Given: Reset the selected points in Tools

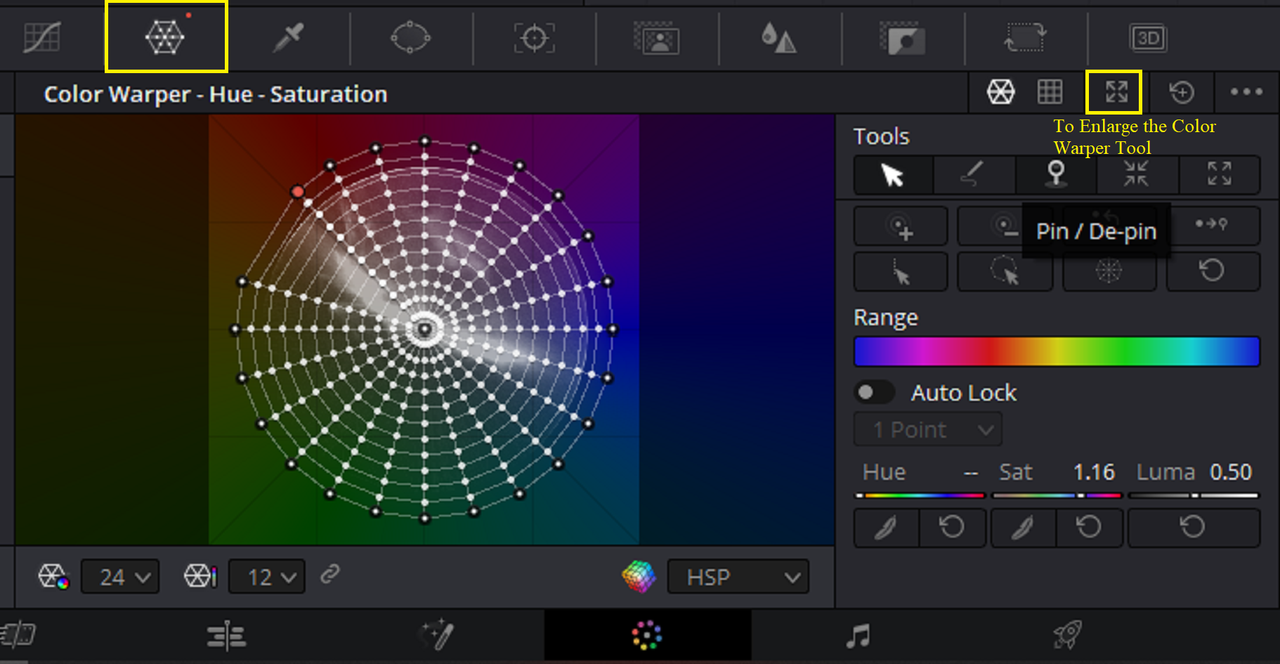Looking at the screenshot, I should tap(1213, 271).
